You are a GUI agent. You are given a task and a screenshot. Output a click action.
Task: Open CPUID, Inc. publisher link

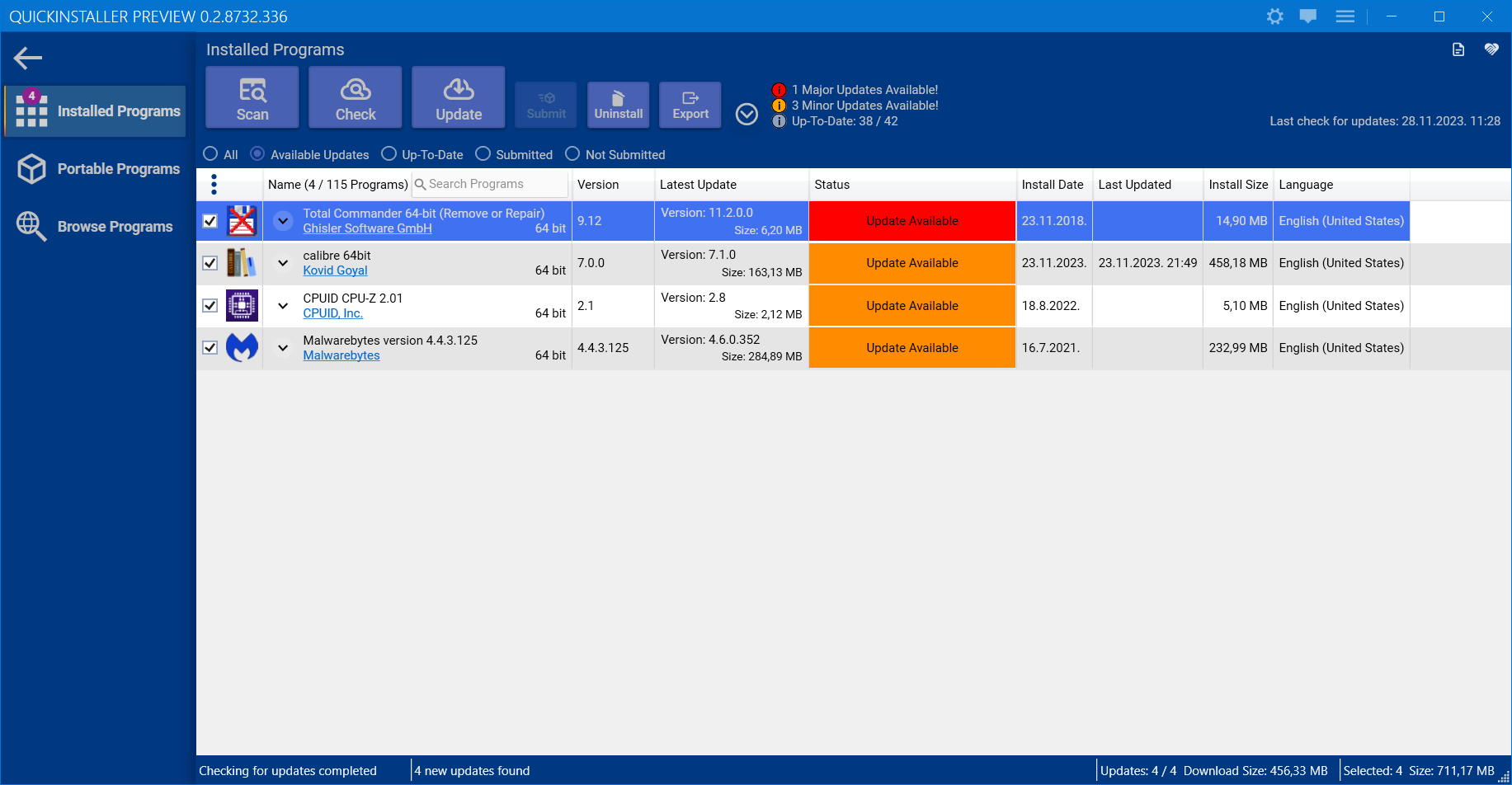pos(332,313)
